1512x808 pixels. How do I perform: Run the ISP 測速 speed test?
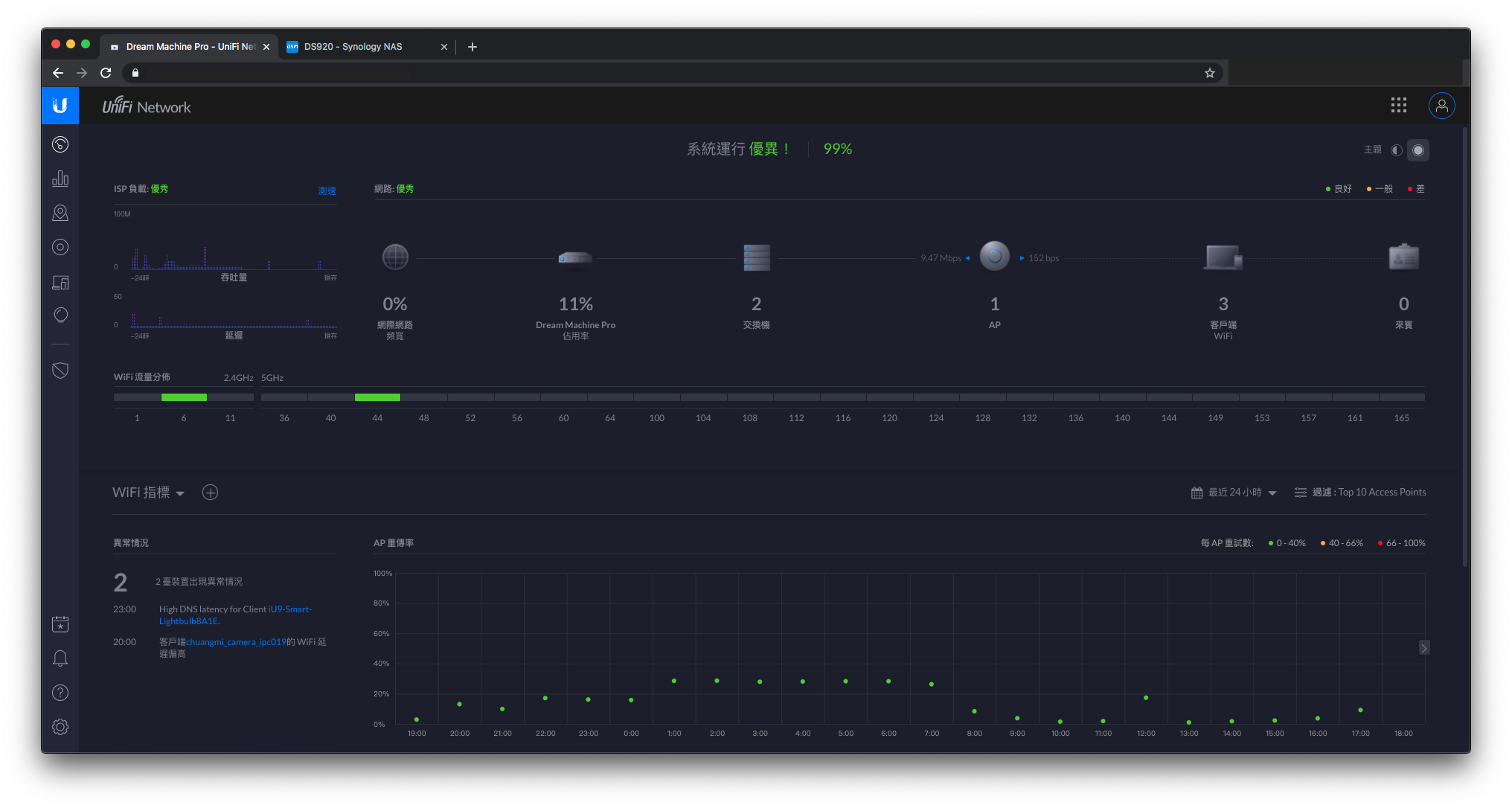coord(327,190)
